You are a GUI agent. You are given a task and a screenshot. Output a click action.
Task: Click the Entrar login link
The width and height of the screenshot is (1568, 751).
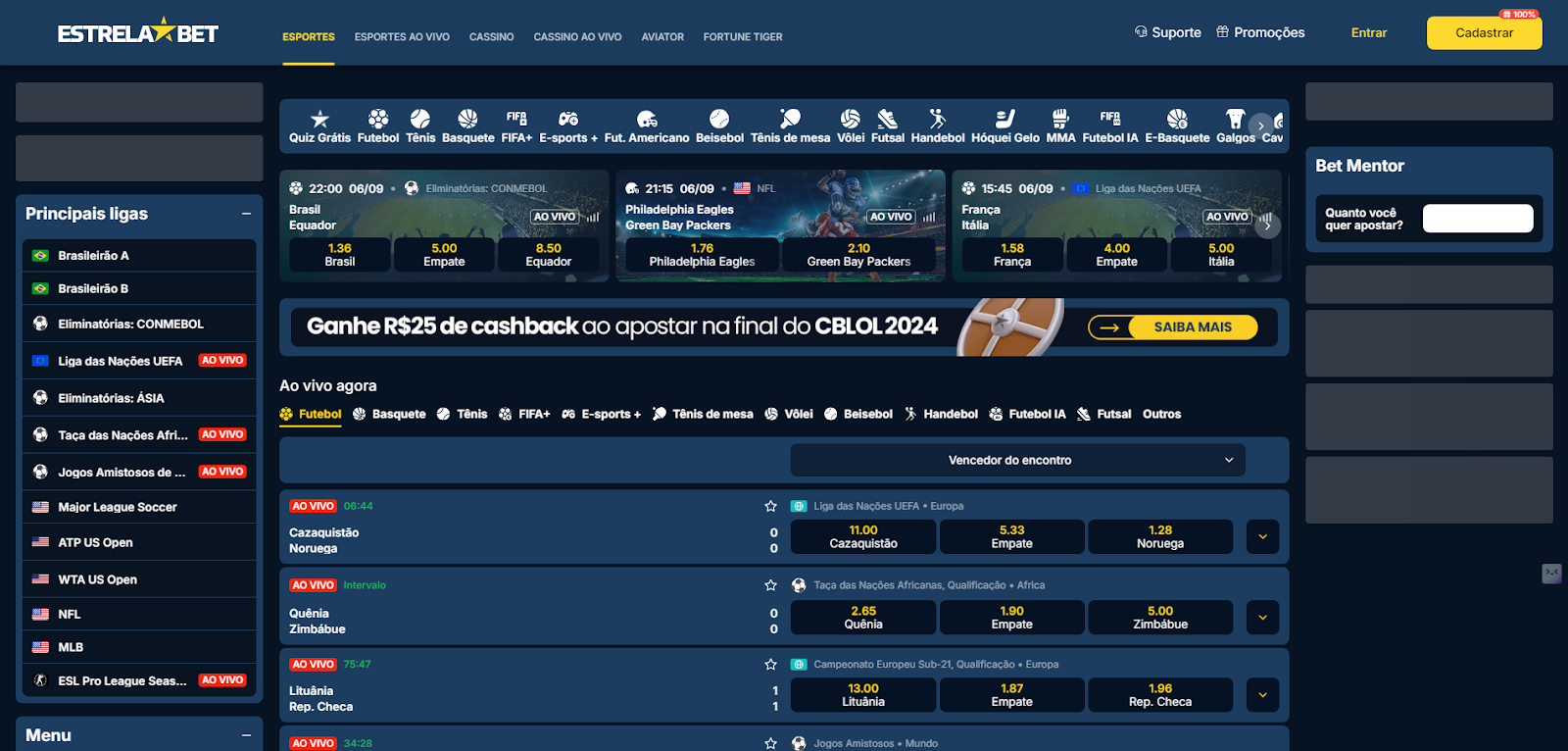(1368, 32)
